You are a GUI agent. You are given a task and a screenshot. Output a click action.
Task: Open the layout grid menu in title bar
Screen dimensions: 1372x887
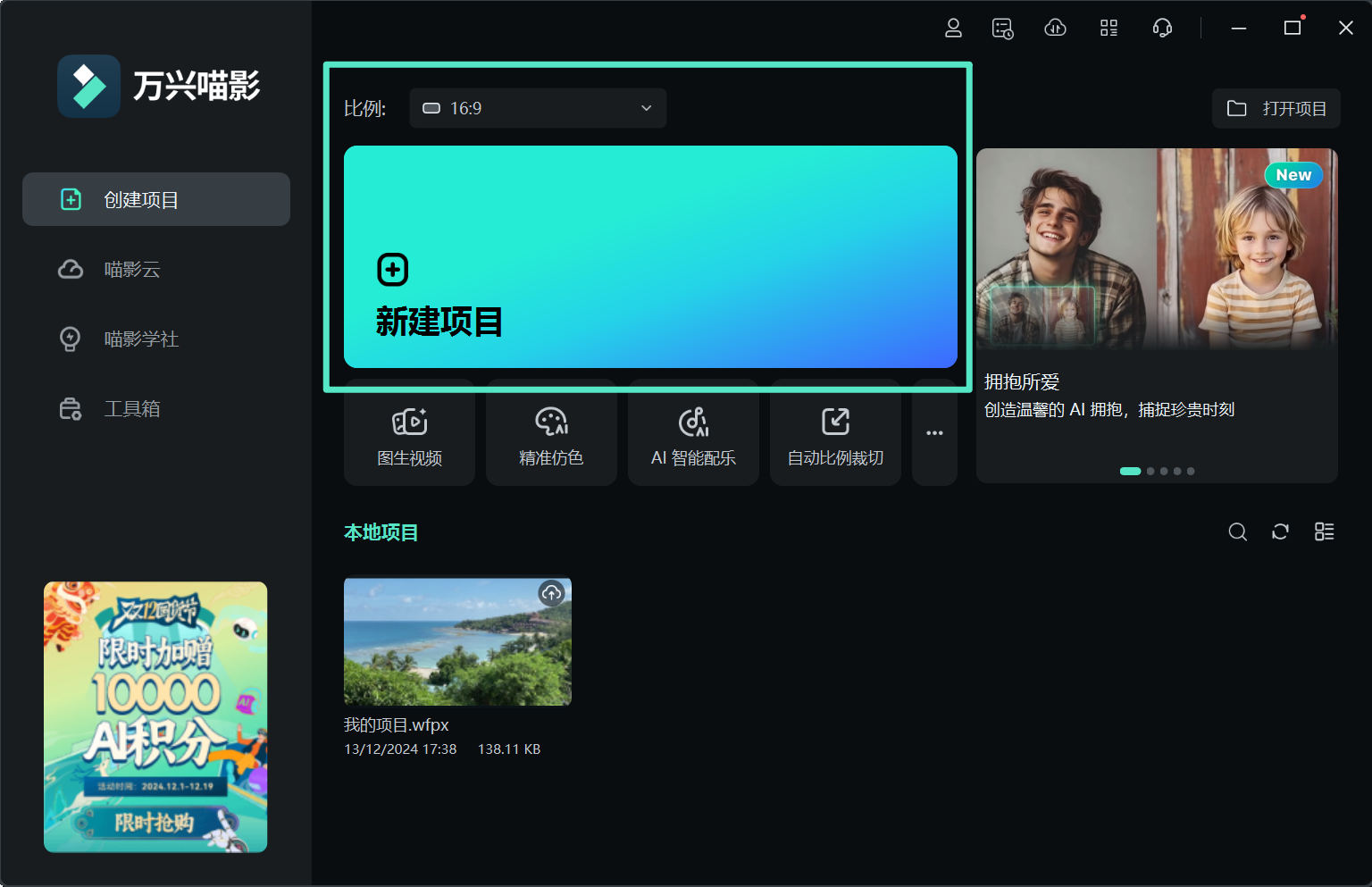click(x=1108, y=28)
